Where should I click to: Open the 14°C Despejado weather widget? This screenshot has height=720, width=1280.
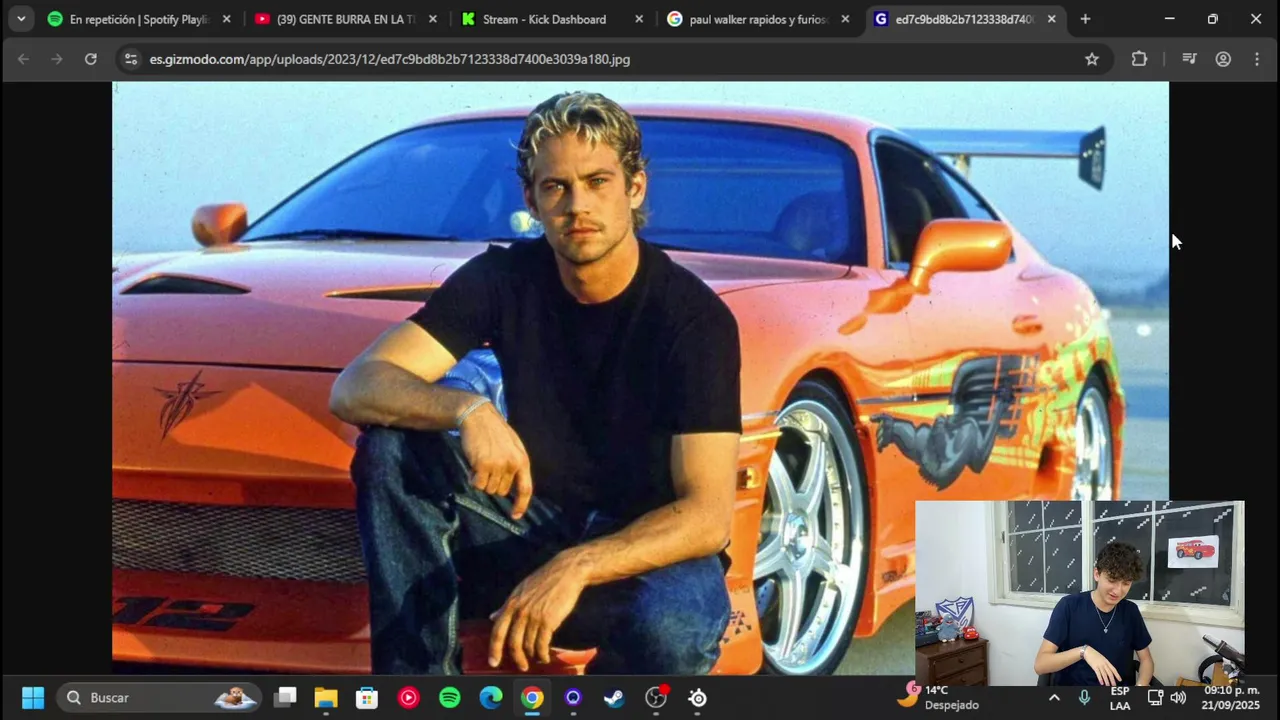pos(940,697)
